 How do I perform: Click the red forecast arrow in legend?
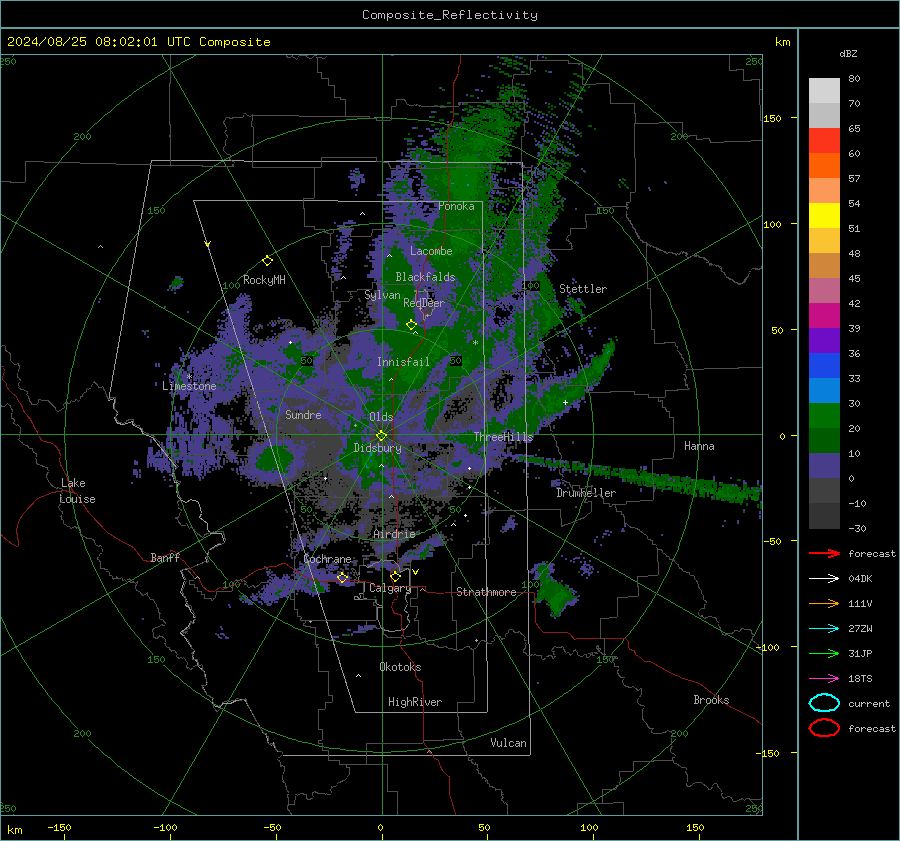click(x=824, y=553)
